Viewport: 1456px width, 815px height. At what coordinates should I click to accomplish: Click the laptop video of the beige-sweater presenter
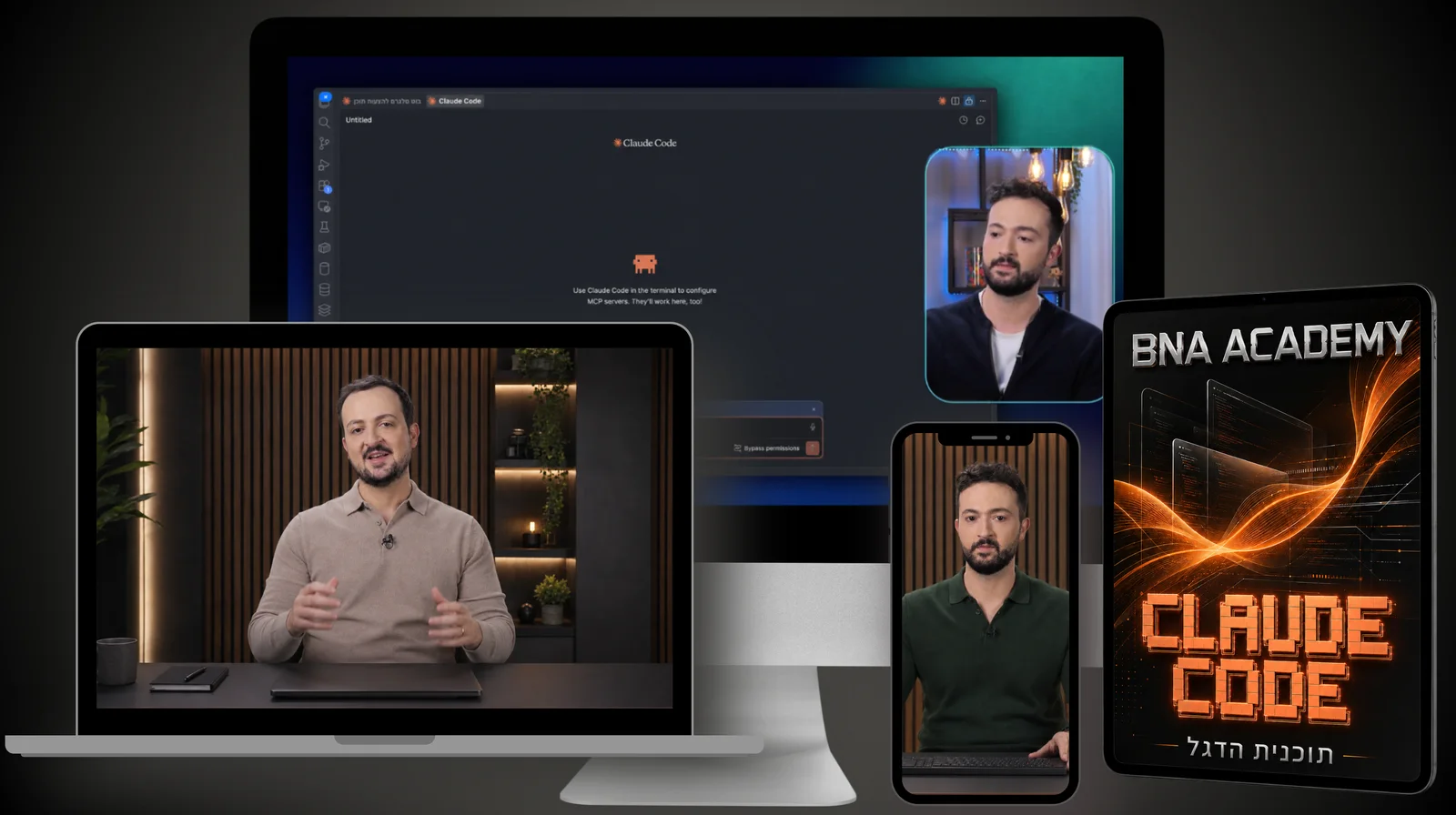click(x=384, y=528)
